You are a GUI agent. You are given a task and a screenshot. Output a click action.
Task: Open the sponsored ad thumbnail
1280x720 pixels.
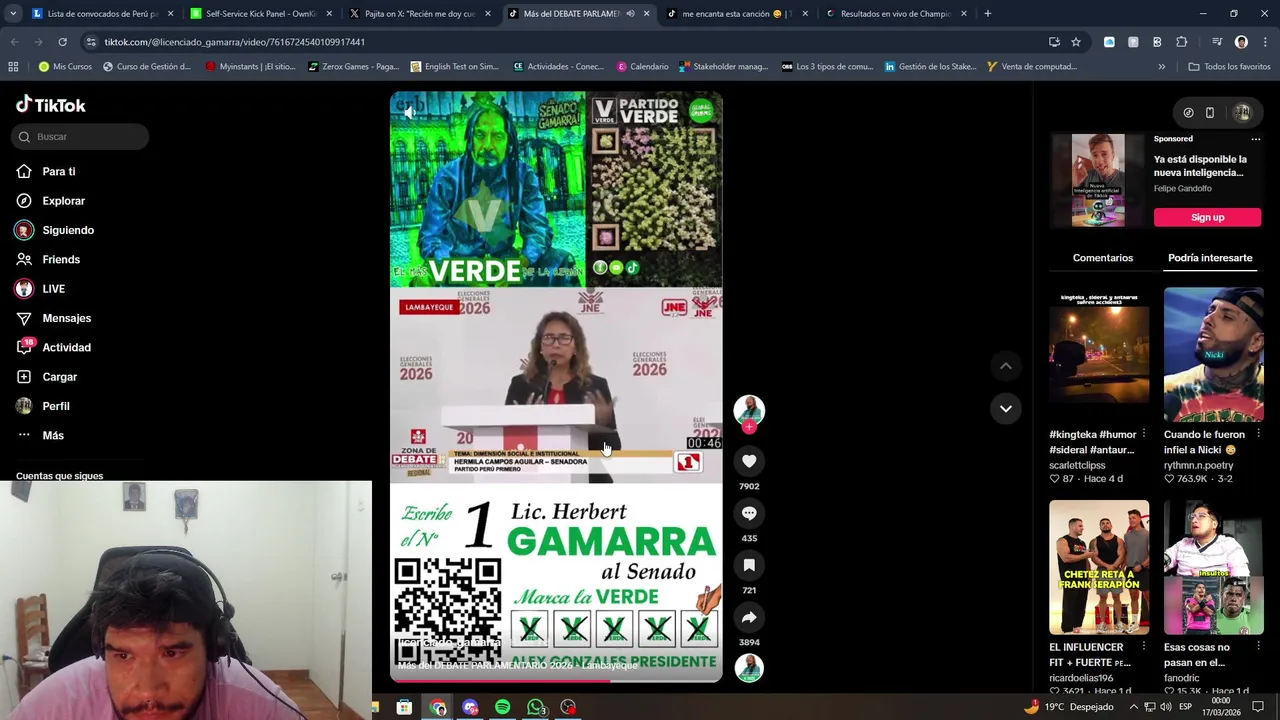pos(1098,180)
